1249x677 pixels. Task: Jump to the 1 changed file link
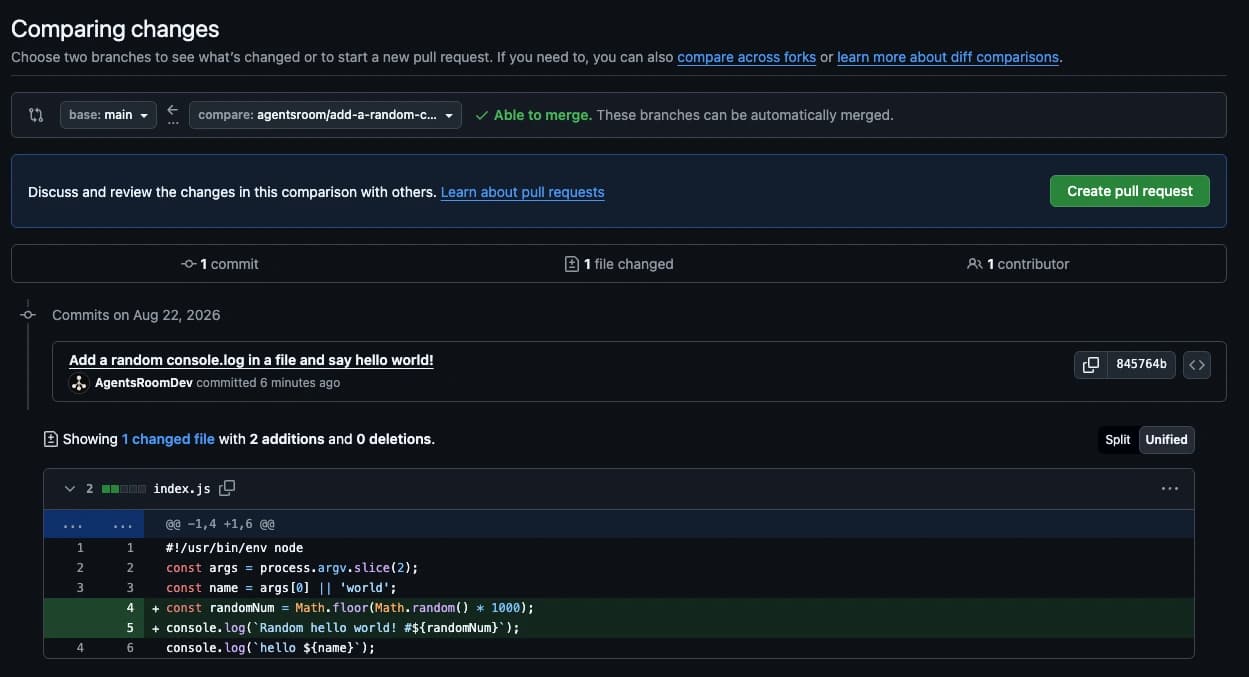point(168,439)
